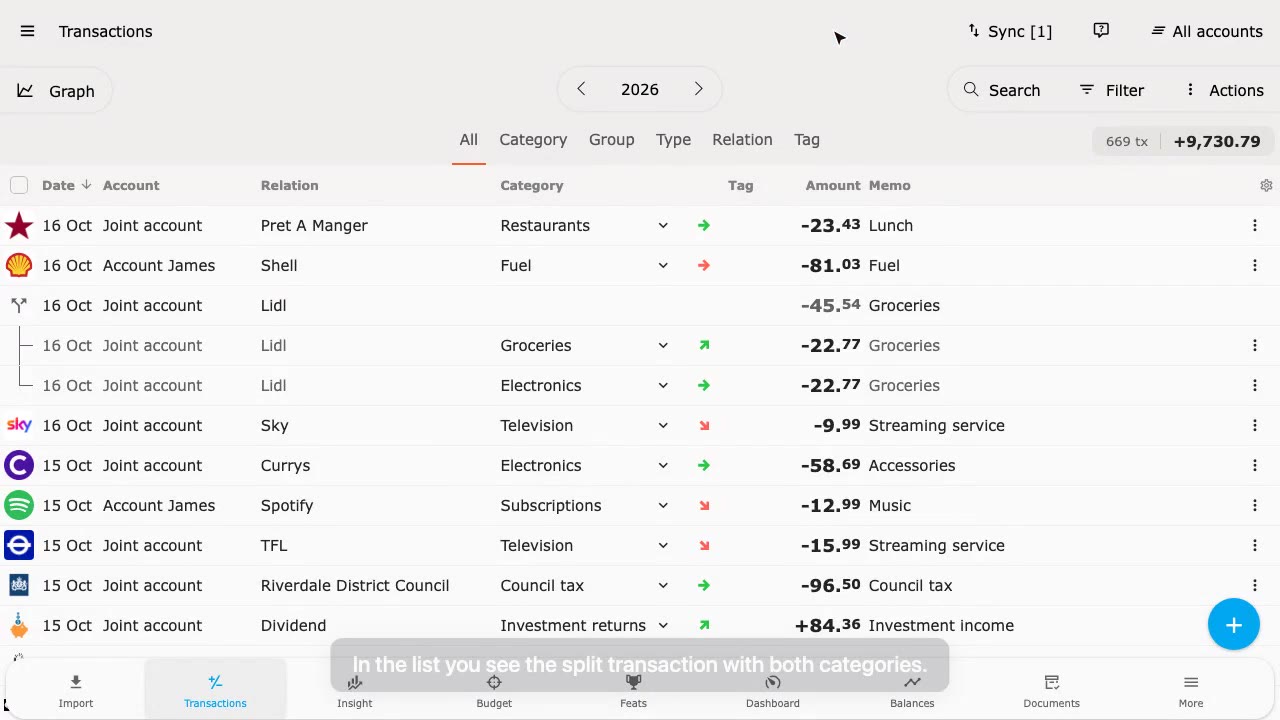
Task: Switch to the Tag tab
Action: pos(807,140)
